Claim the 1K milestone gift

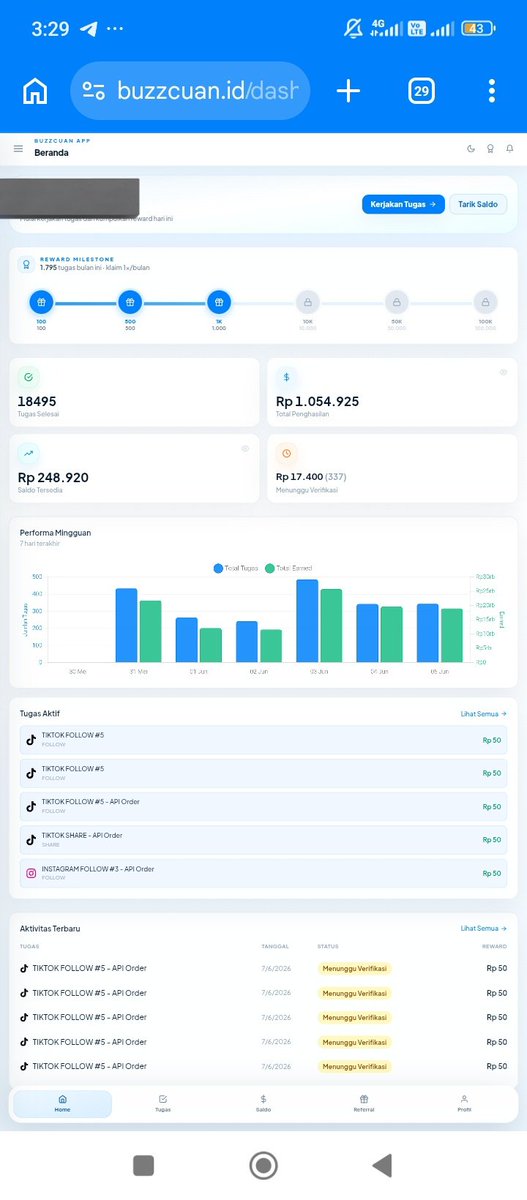(x=219, y=301)
